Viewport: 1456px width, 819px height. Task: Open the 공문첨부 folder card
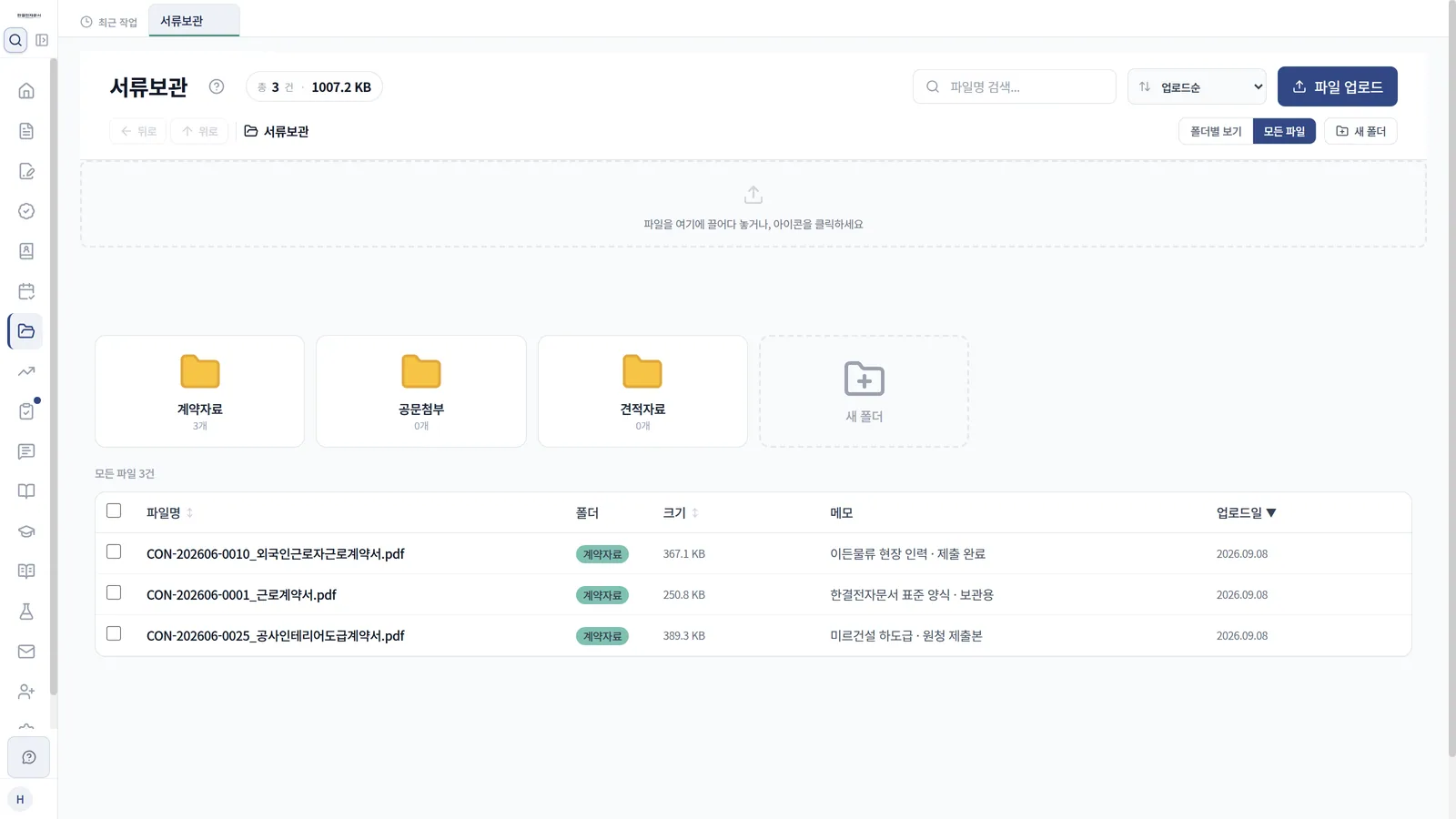[421, 391]
